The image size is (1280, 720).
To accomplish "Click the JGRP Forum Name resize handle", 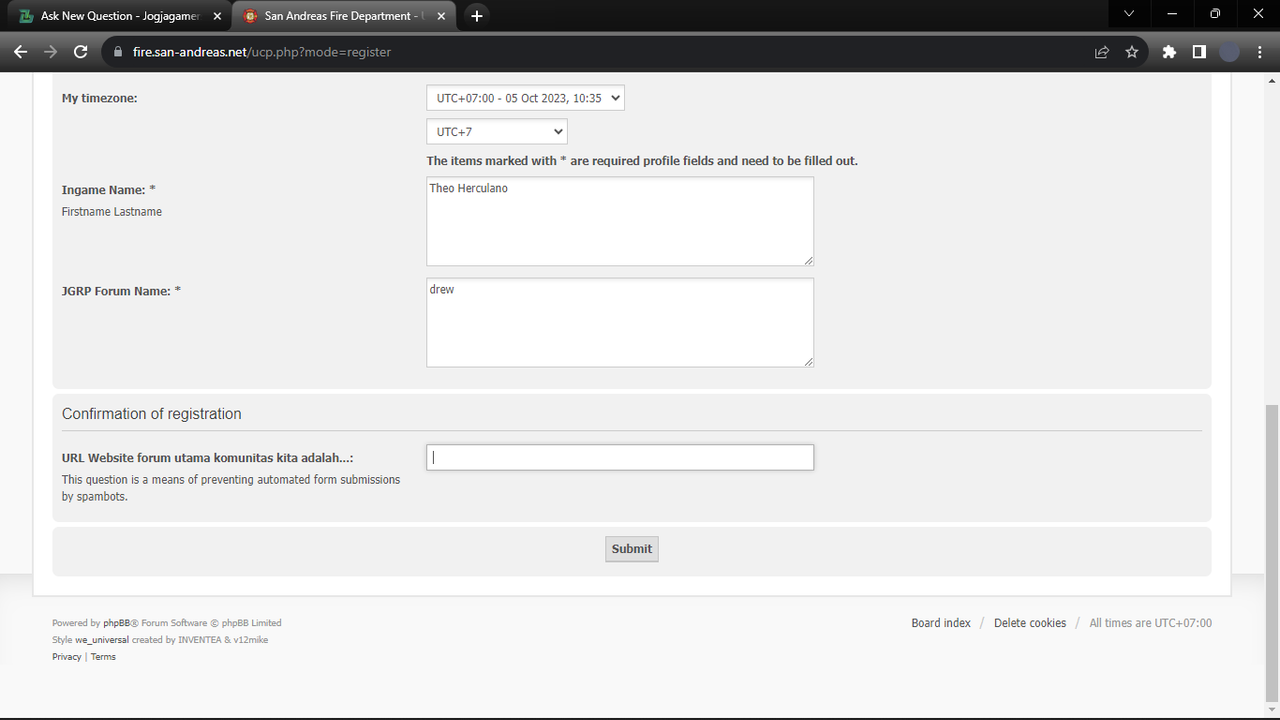I will tap(808, 361).
